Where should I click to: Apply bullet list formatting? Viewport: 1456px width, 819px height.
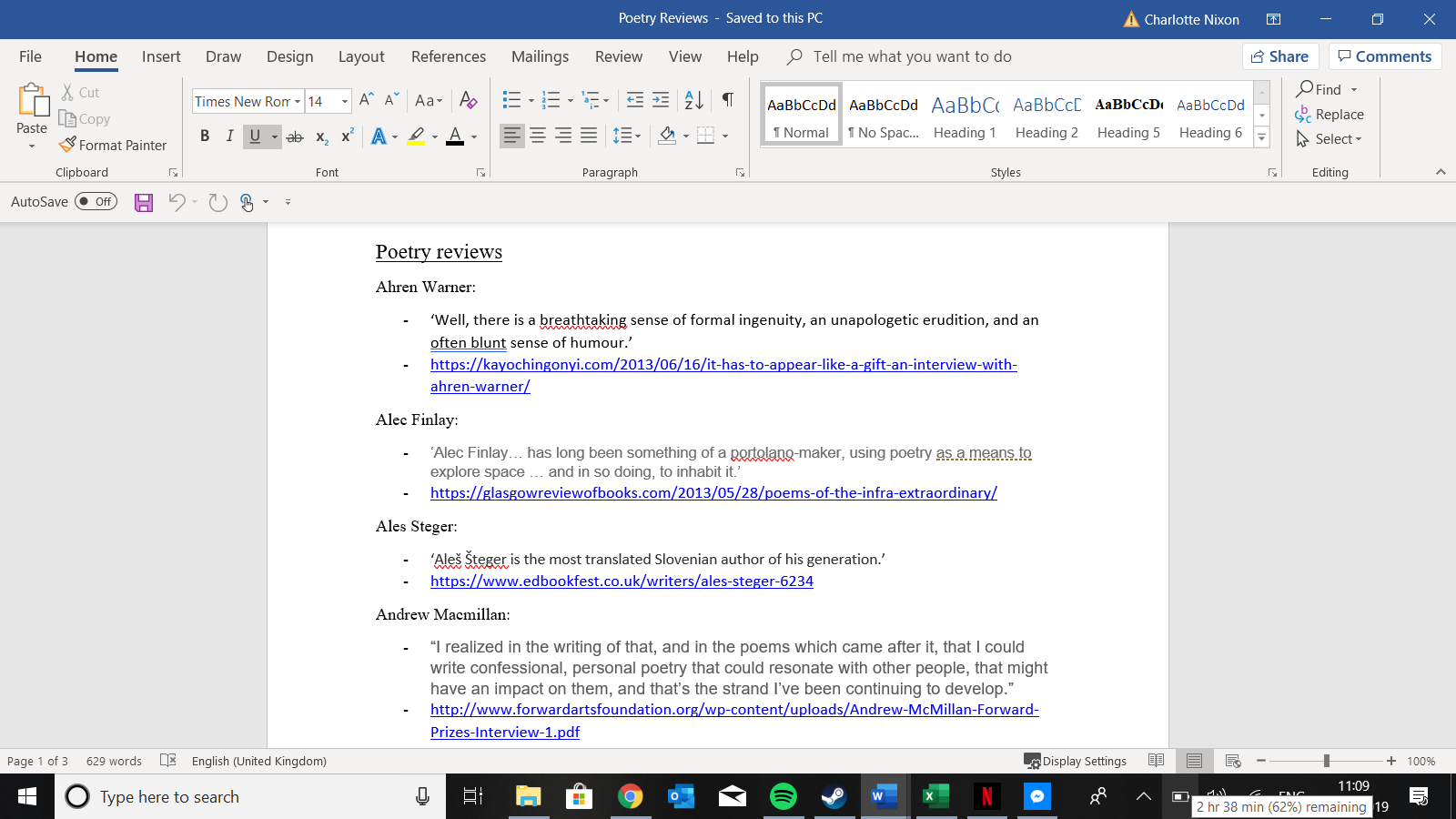[x=511, y=100]
